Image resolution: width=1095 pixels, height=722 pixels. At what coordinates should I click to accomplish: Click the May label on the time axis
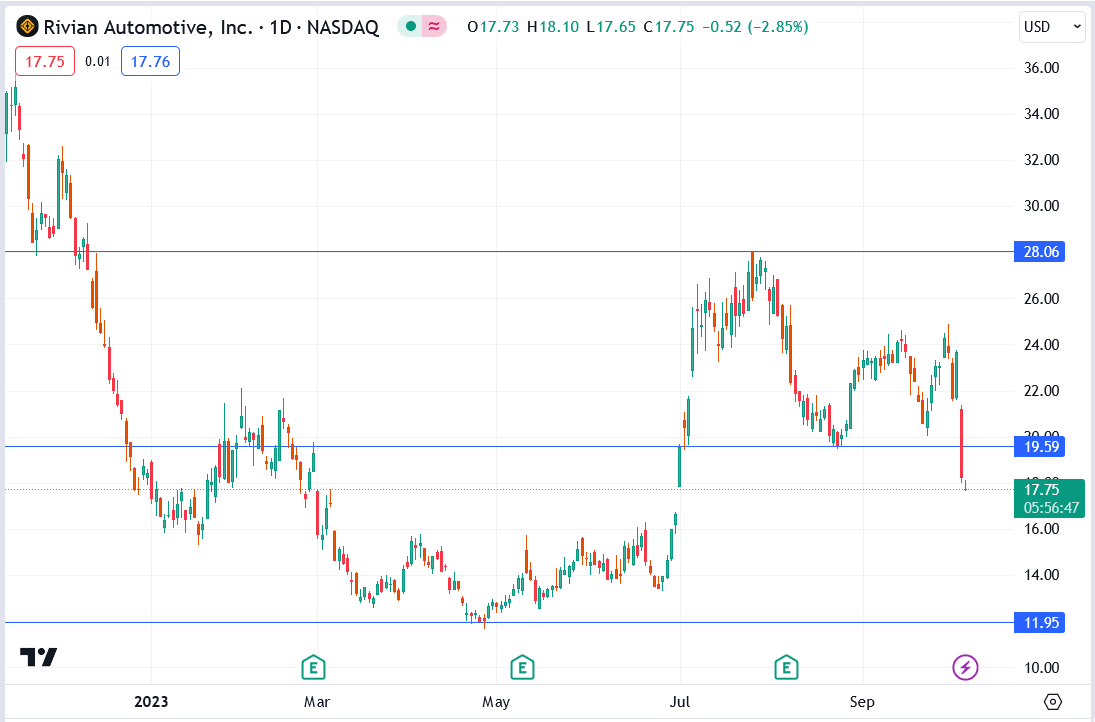click(496, 702)
